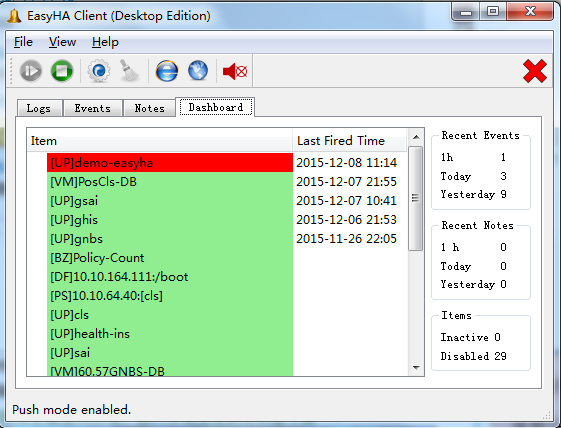Viewport: 561px width, 428px height.
Task: Switch to the Logs tab
Action: coord(39,108)
